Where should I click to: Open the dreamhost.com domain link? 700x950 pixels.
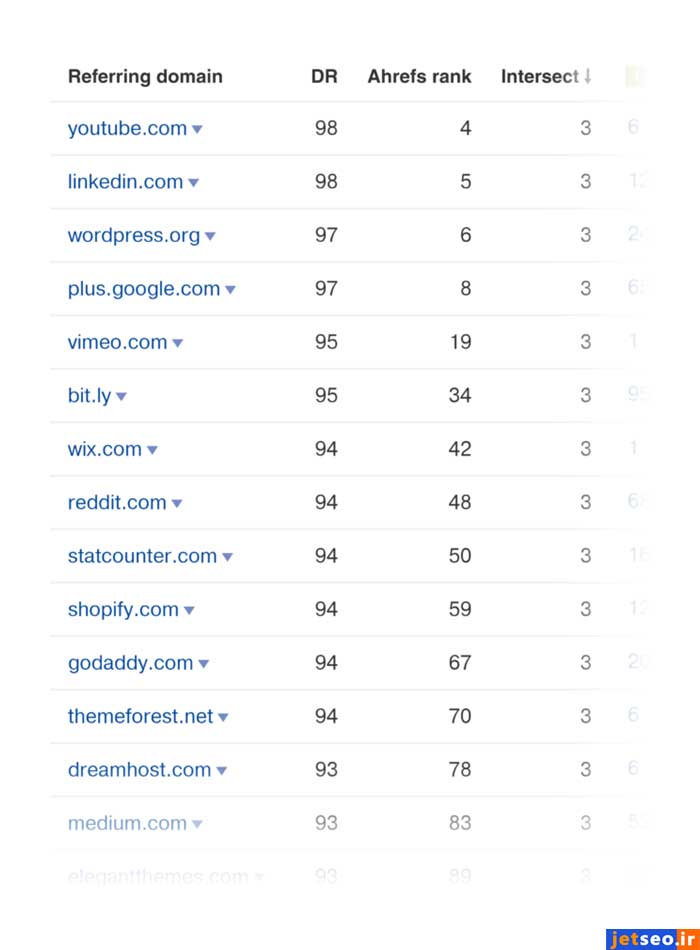tap(139, 770)
